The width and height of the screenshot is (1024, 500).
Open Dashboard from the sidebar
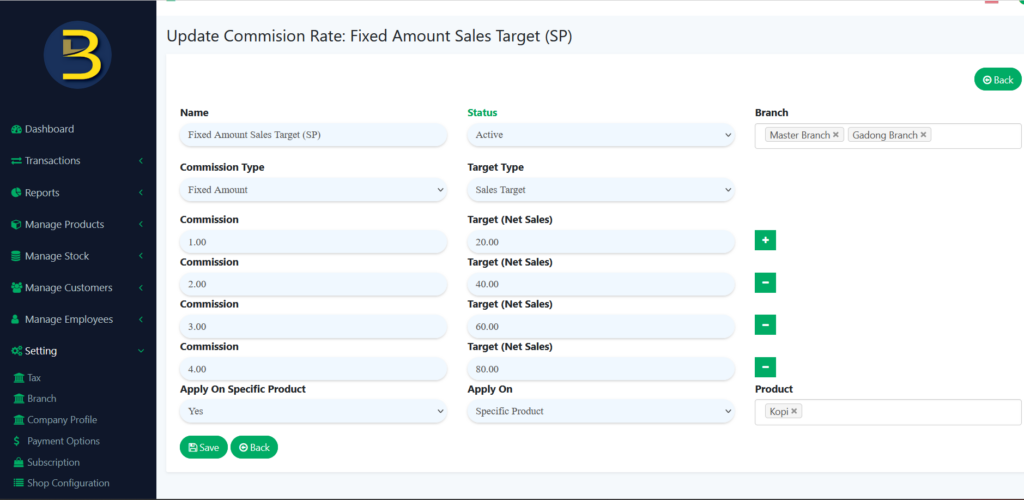(49, 129)
